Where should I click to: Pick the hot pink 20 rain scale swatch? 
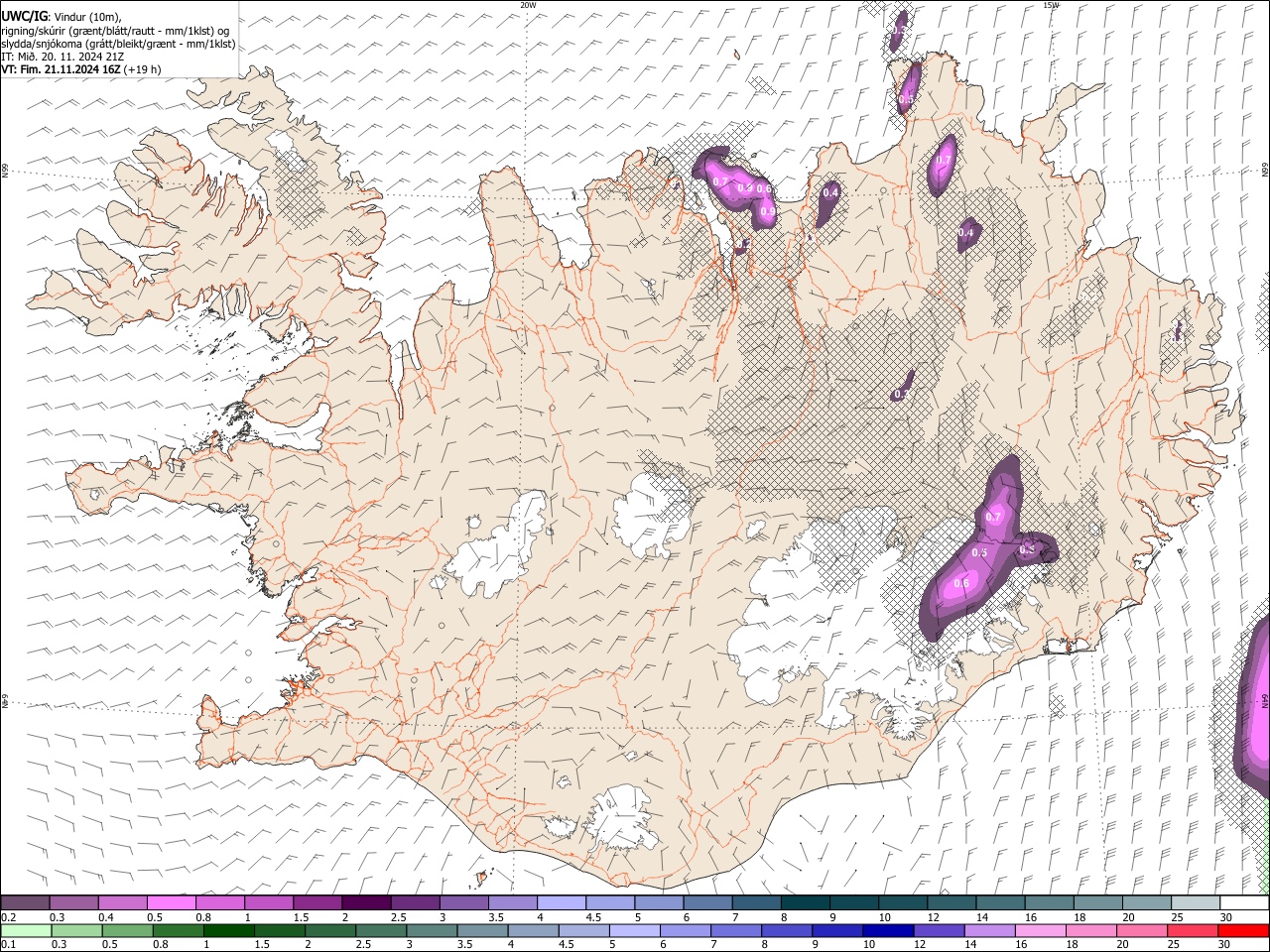point(1142,930)
